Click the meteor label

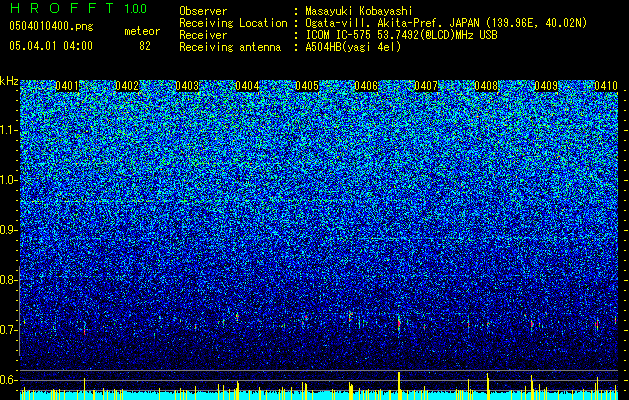[x=142, y=31]
